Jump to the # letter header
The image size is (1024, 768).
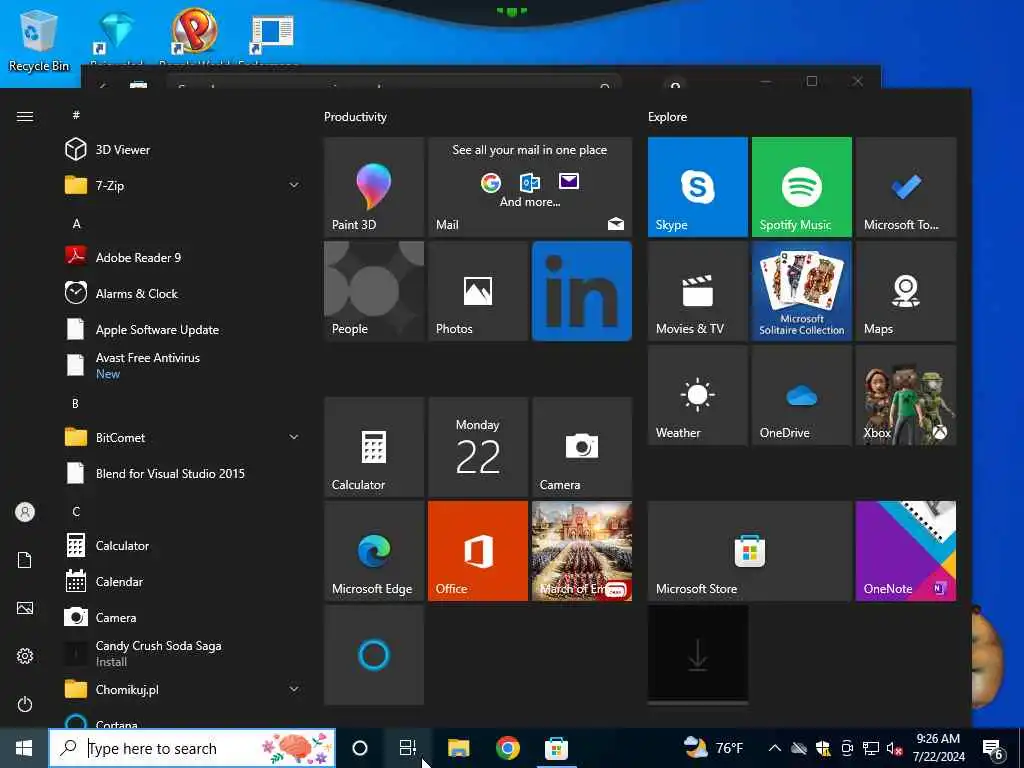pos(76,115)
